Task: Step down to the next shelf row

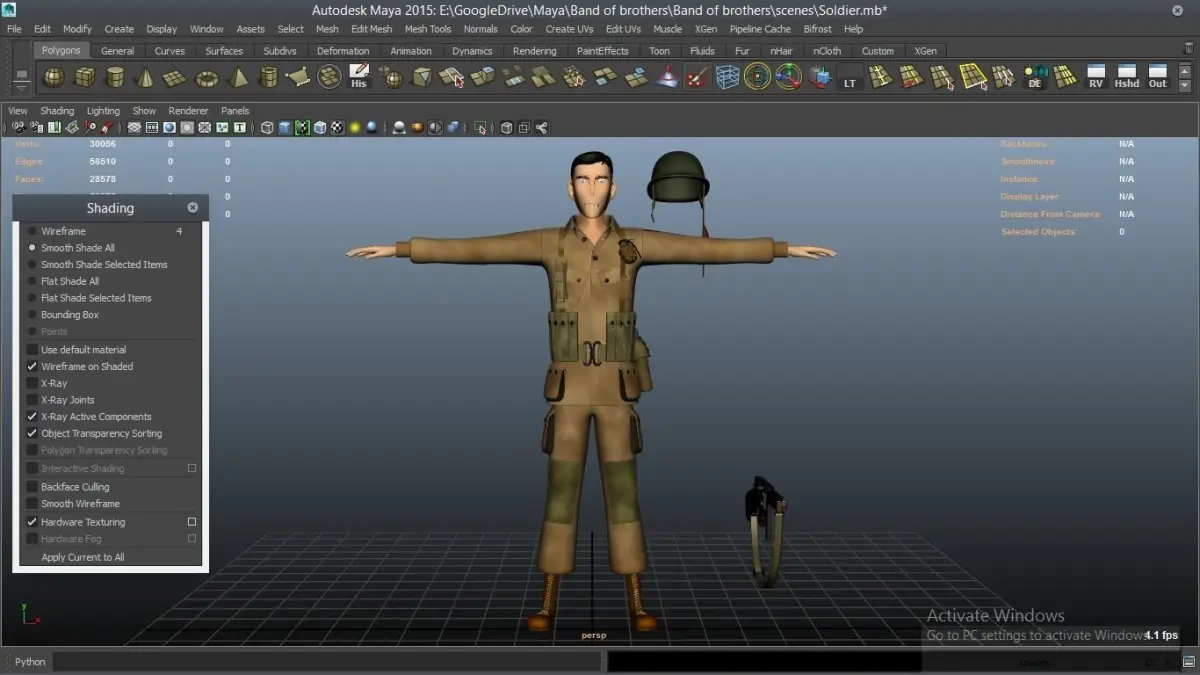Action: (1186, 86)
